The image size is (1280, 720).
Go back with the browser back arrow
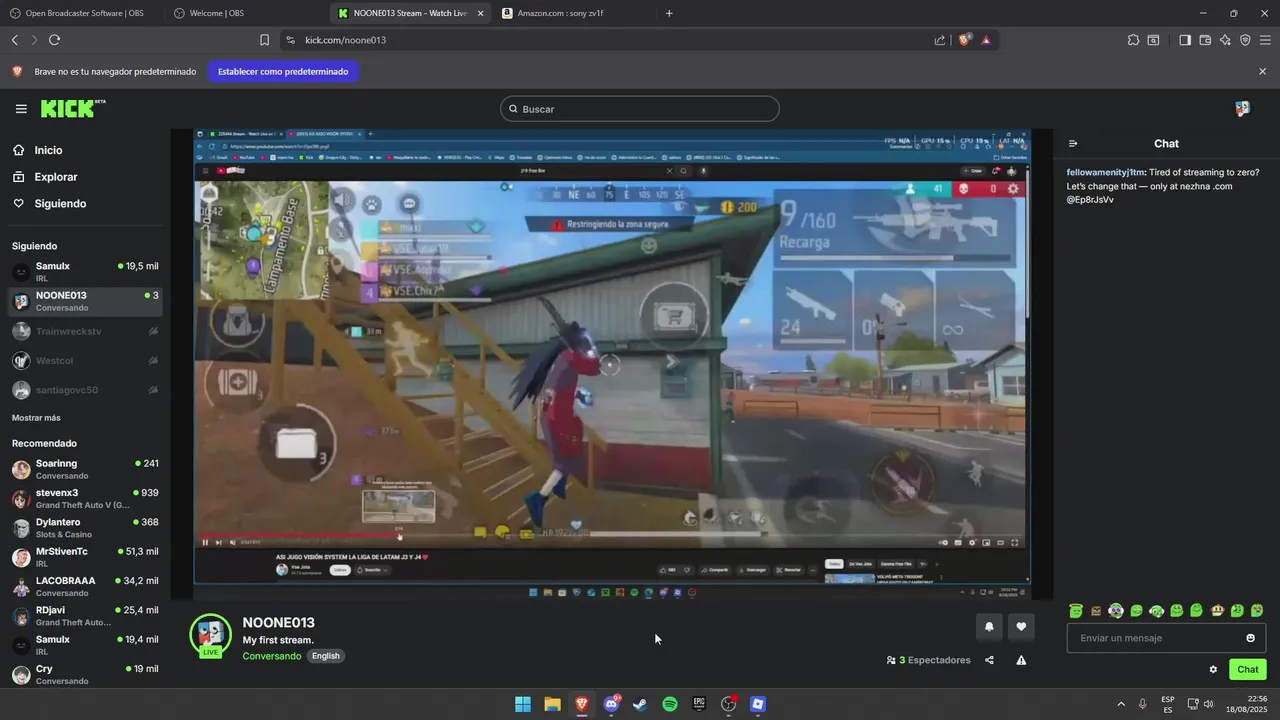14,40
